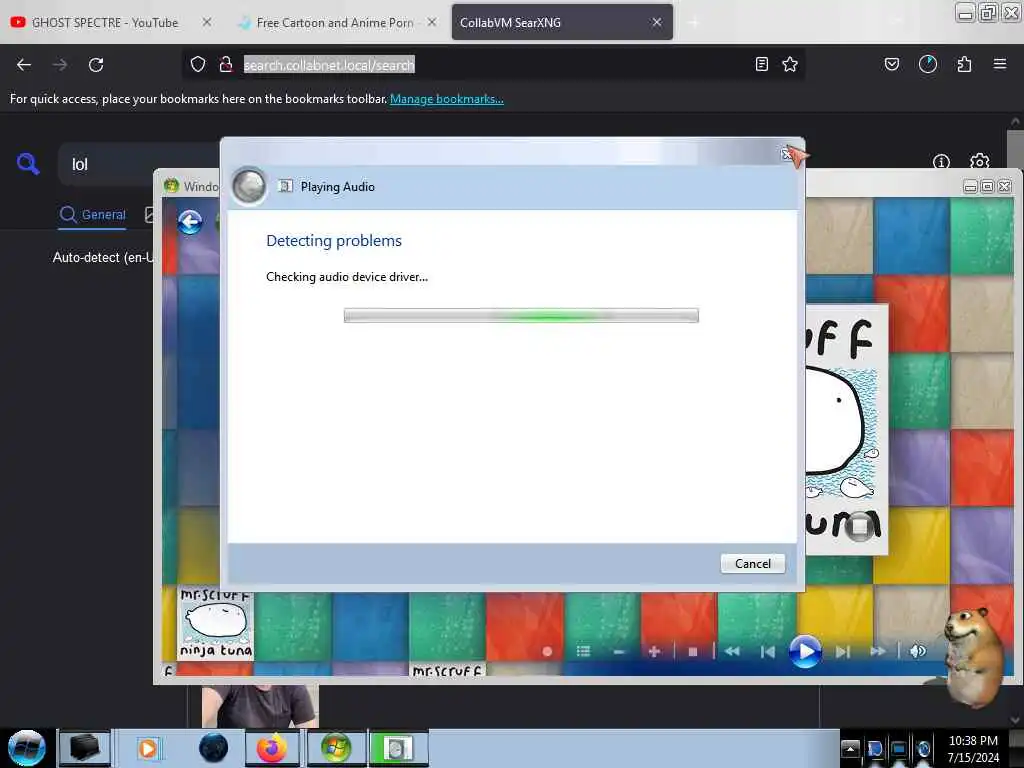Click the shield tracking protection icon

pyautogui.click(x=198, y=64)
